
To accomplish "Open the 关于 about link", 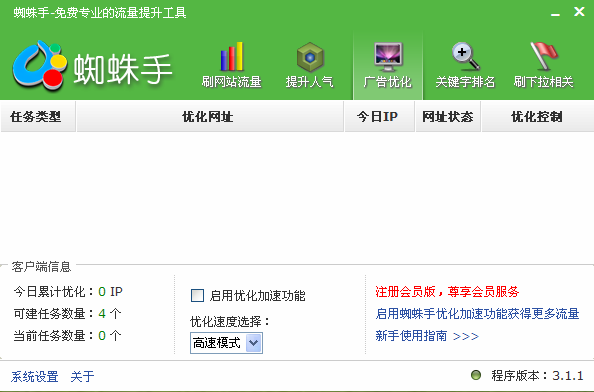I will (82, 376).
